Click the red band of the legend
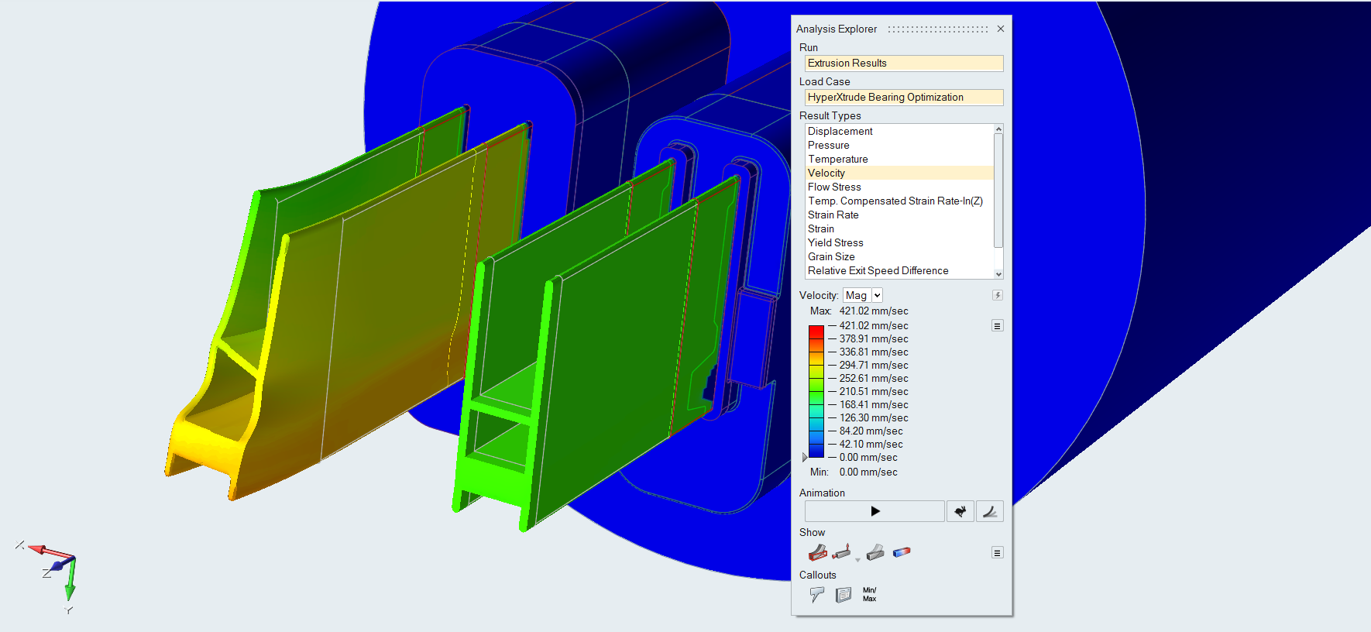1371x632 pixels. click(x=816, y=331)
